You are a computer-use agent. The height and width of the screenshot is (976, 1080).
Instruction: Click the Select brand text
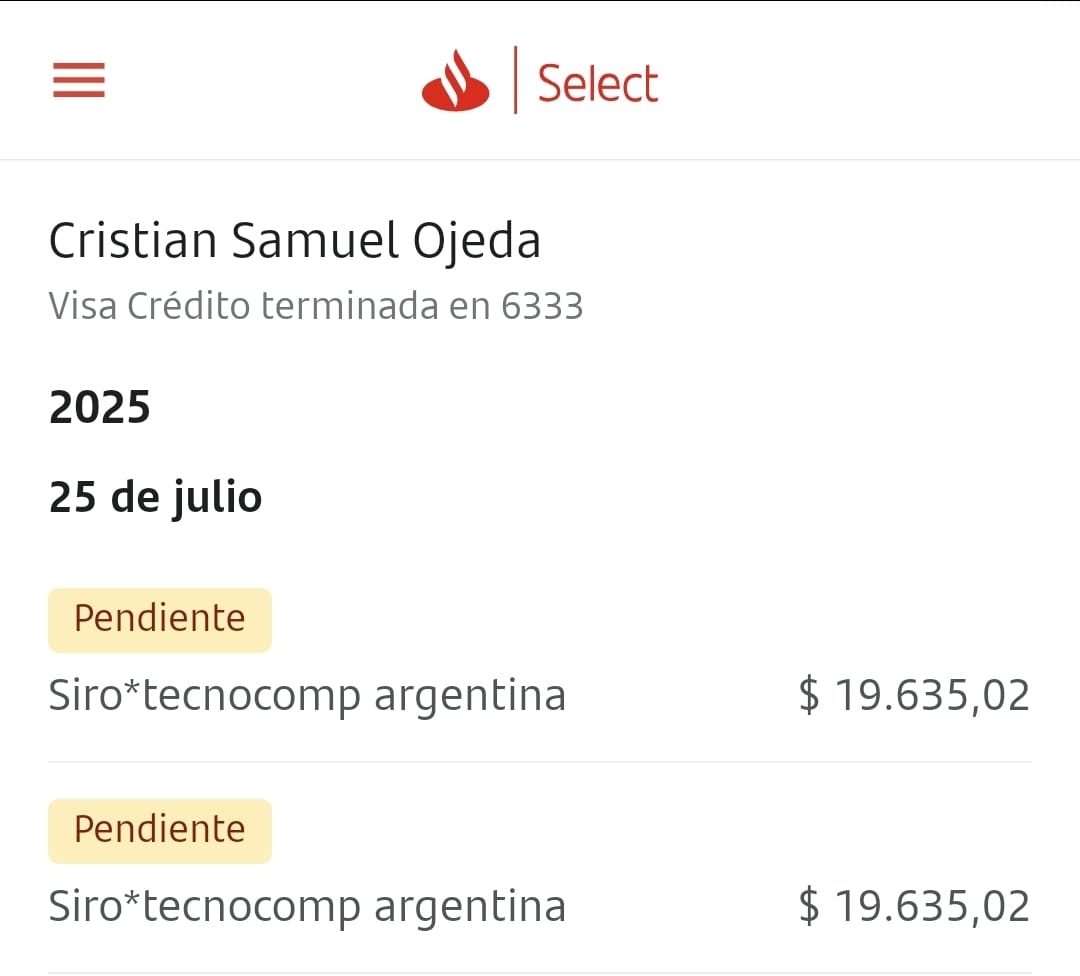[598, 84]
